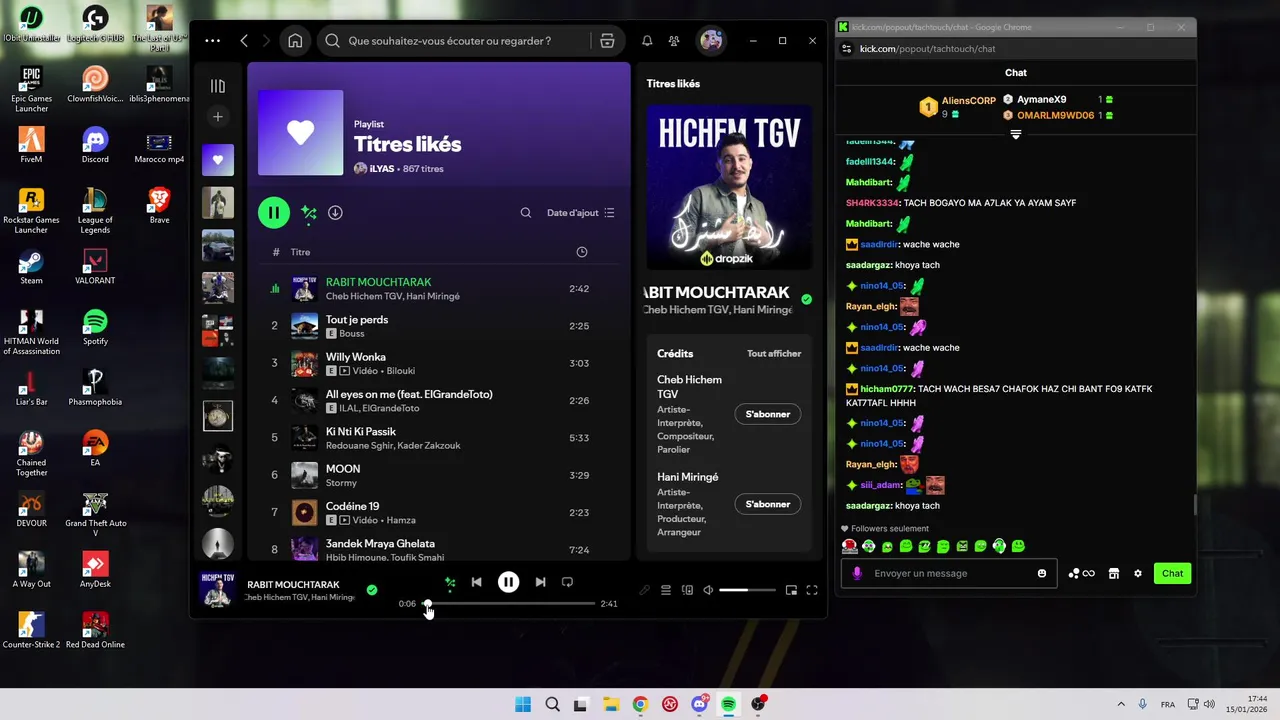Viewport: 1280px width, 720px height.
Task: Switch Spotify to fullscreen view
Action: click(812, 590)
